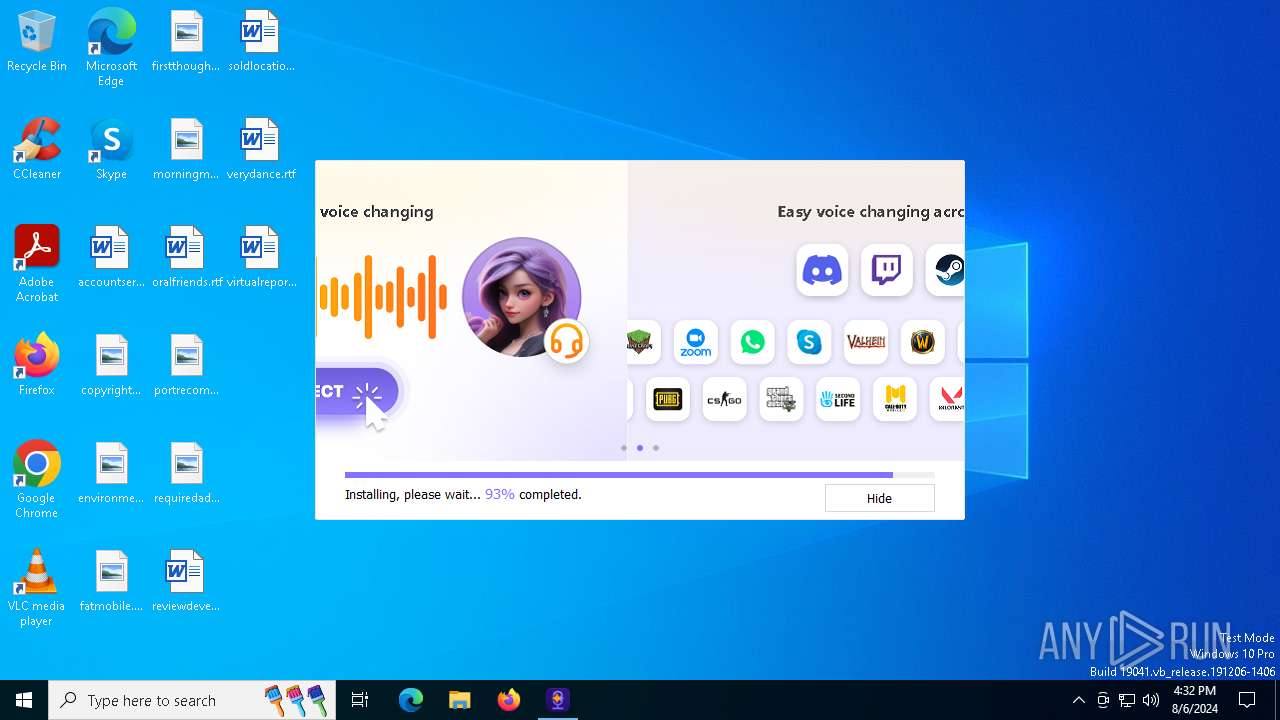The width and height of the screenshot is (1280, 720).
Task: Open the taskbar clock showing 4:32 PM
Action: coord(1194,700)
